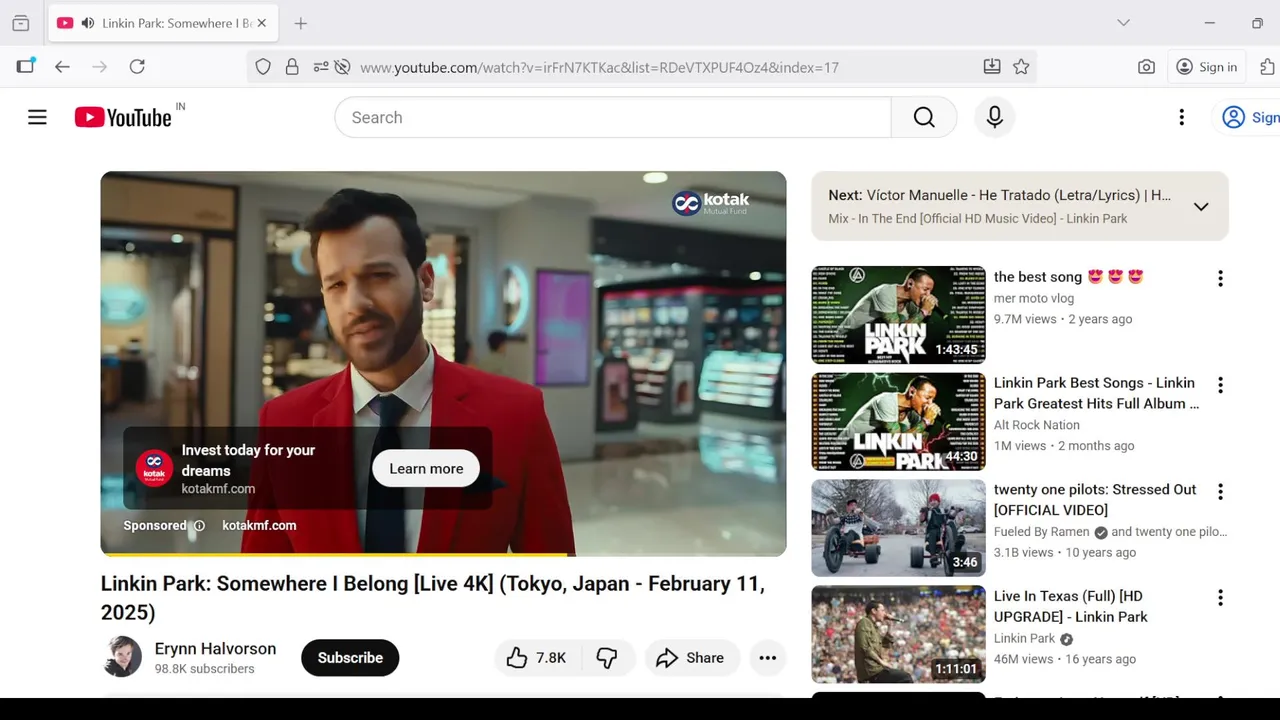Click the Linkin Park video title text

click(x=433, y=598)
